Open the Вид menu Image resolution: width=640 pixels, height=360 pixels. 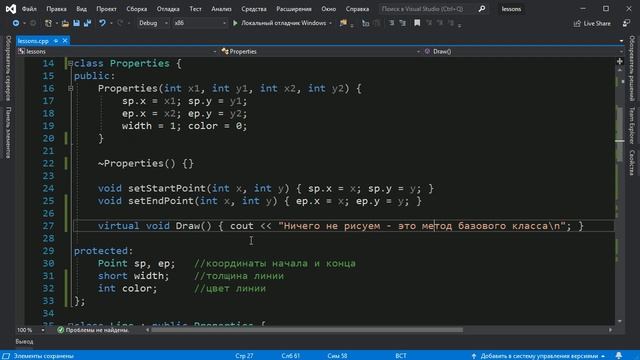(x=81, y=9)
